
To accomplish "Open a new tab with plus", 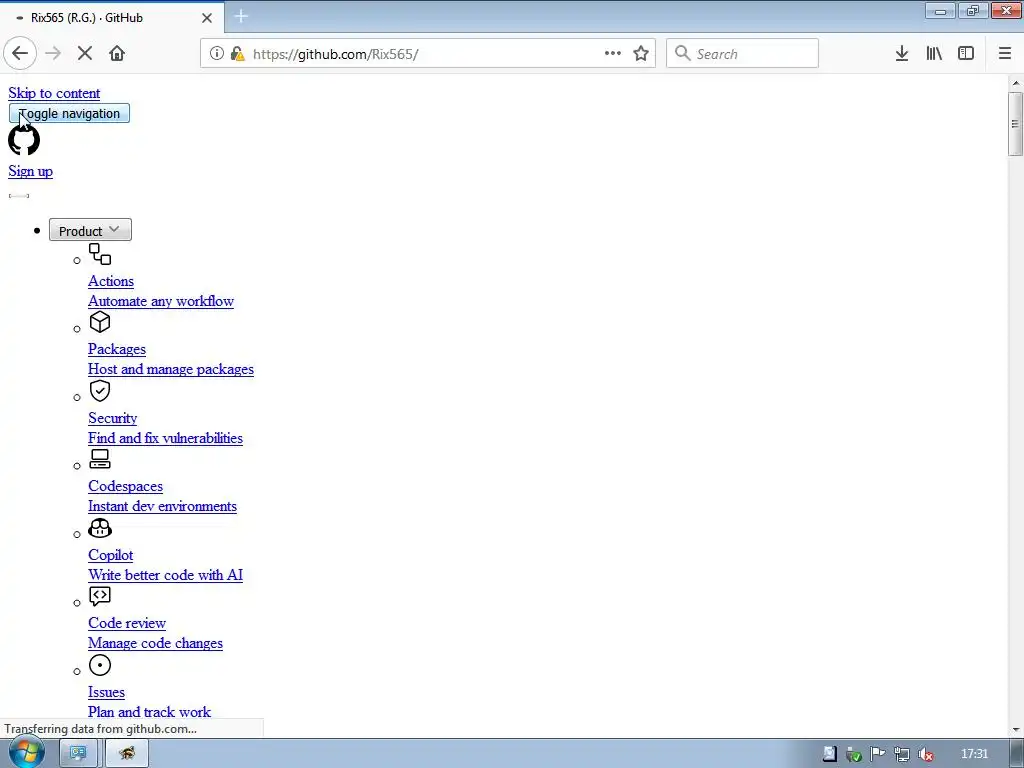I will pos(241,16).
